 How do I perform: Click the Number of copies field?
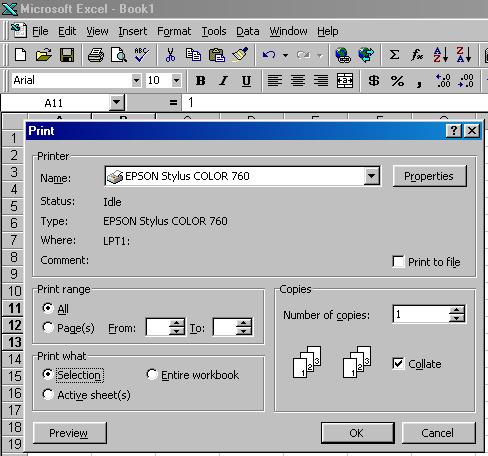421,314
